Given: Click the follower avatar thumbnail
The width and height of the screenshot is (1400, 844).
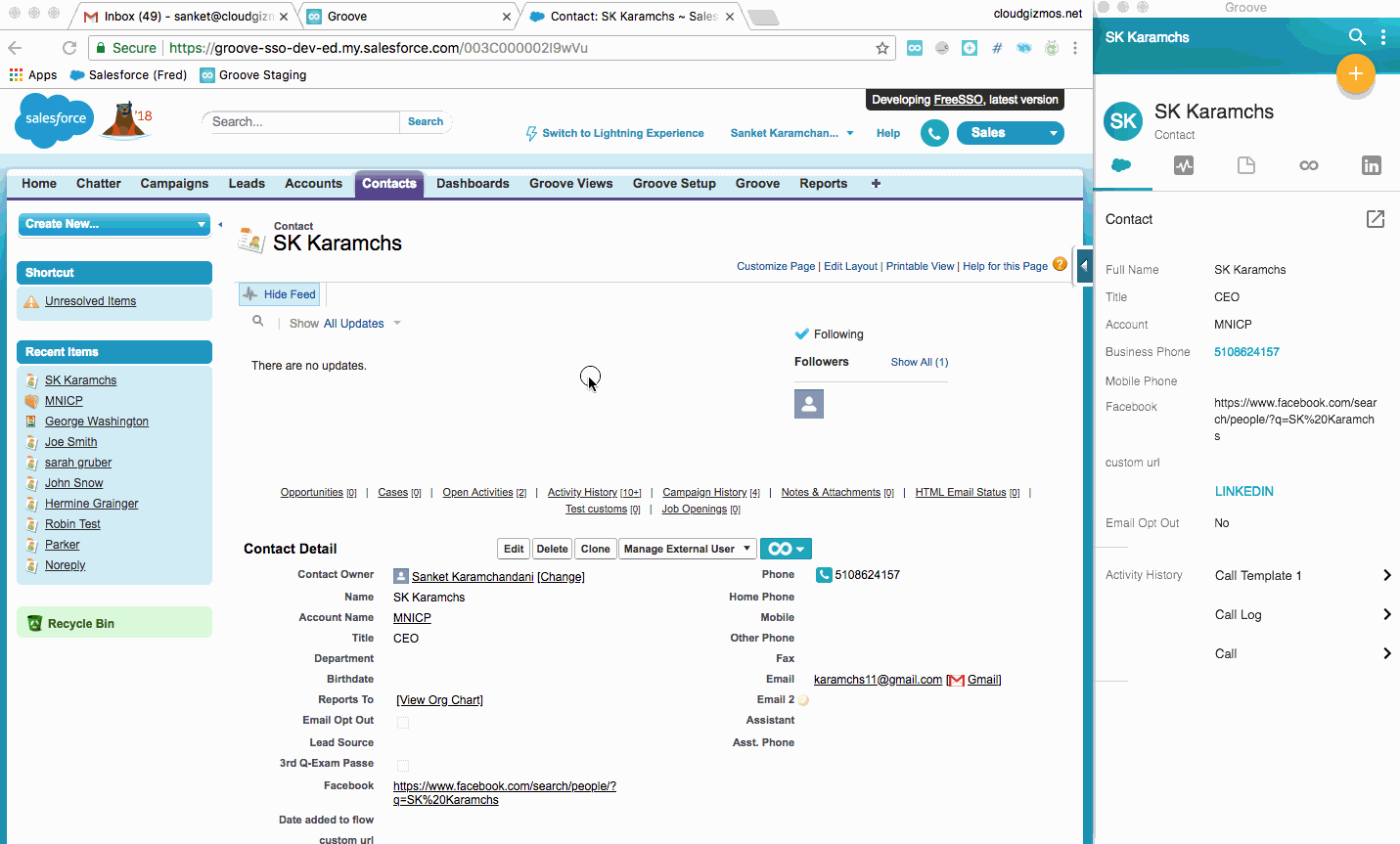Looking at the screenshot, I should click(809, 404).
